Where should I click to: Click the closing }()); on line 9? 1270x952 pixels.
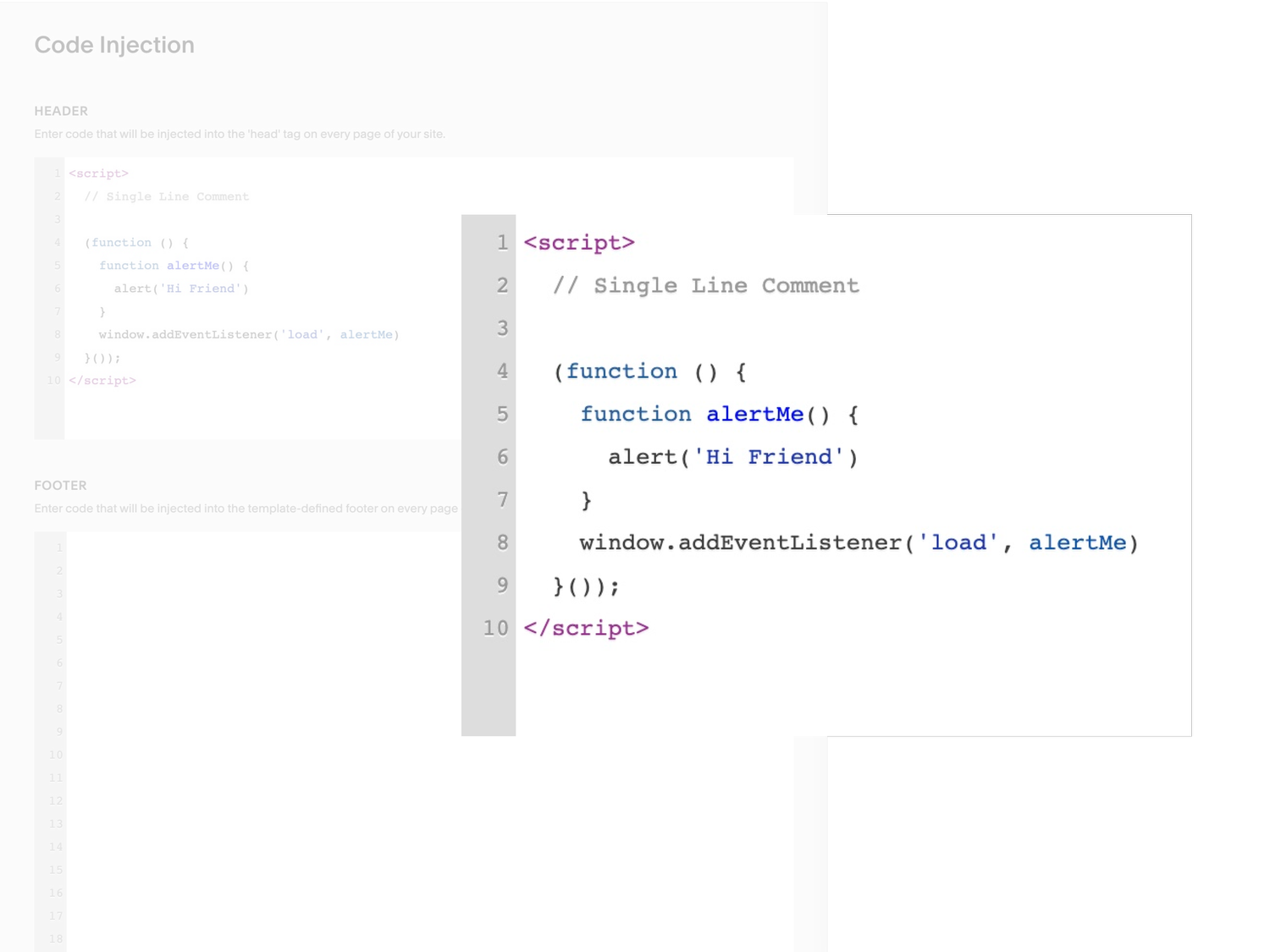point(586,586)
